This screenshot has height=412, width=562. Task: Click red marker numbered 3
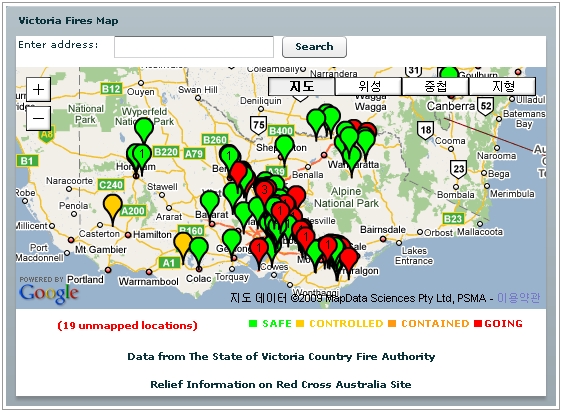265,192
